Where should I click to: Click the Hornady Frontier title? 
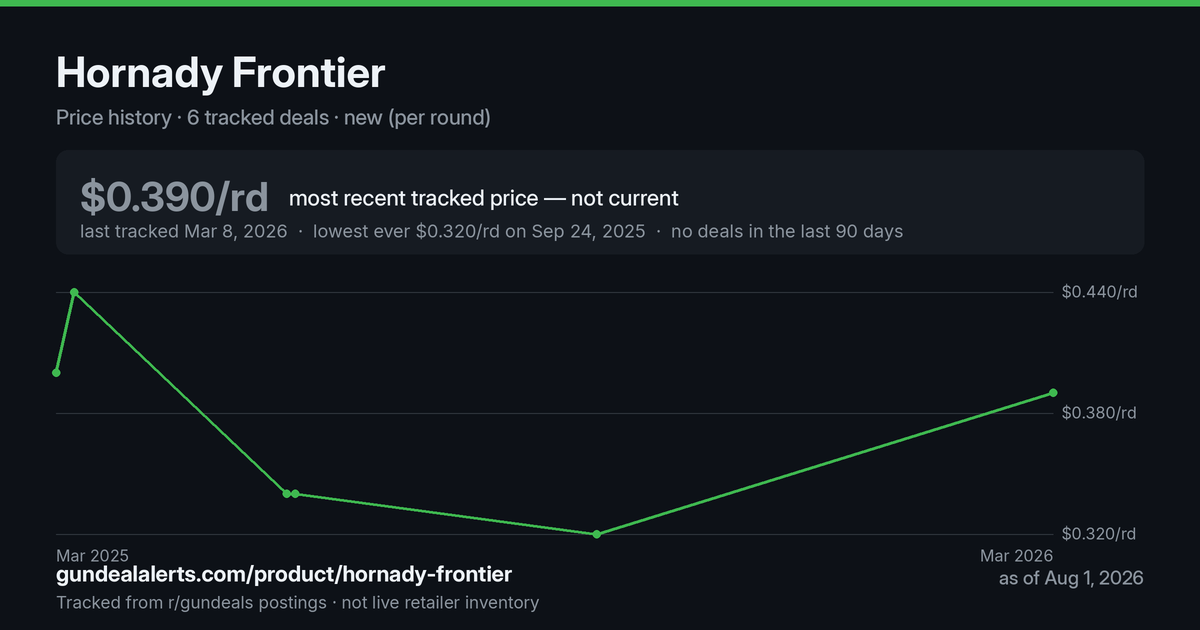[x=220, y=73]
